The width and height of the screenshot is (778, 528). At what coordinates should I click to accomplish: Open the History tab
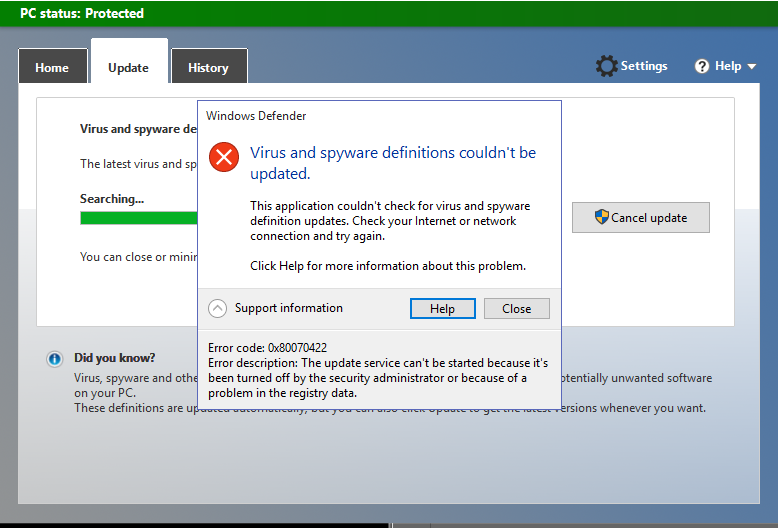pyautogui.click(x=209, y=67)
